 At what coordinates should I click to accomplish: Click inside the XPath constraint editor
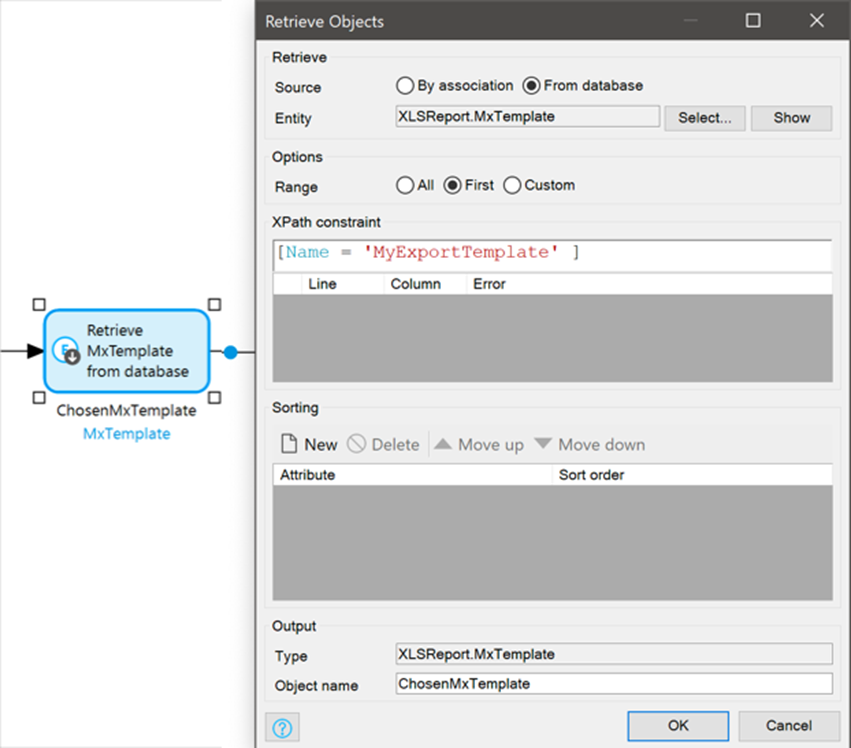pos(550,252)
